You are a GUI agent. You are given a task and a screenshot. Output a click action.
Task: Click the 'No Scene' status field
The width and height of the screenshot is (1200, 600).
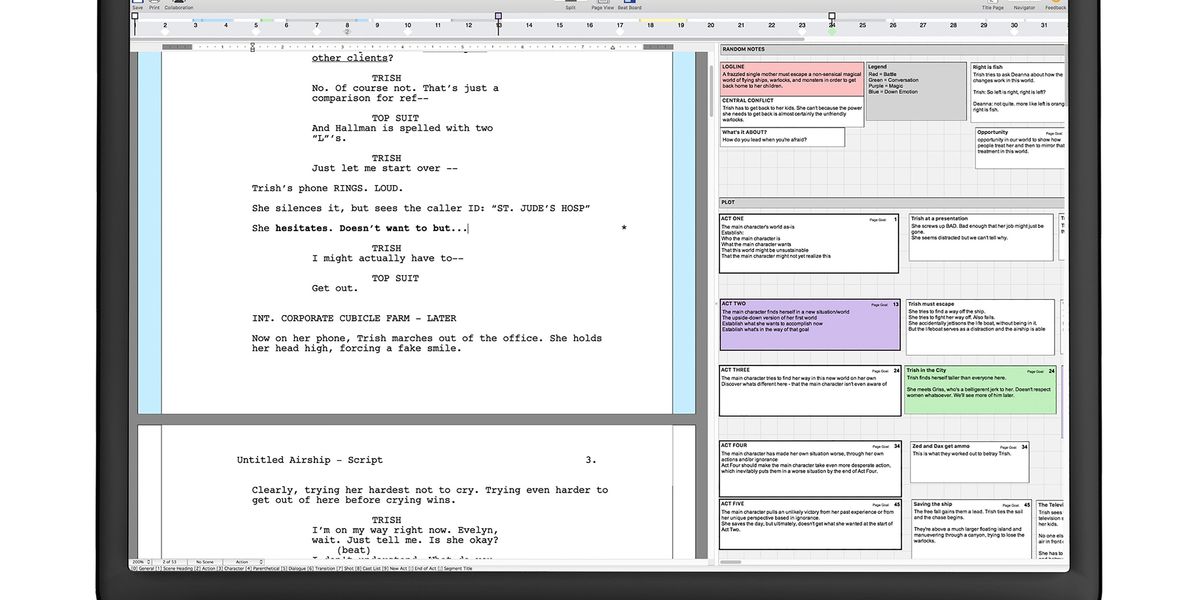[205, 561]
